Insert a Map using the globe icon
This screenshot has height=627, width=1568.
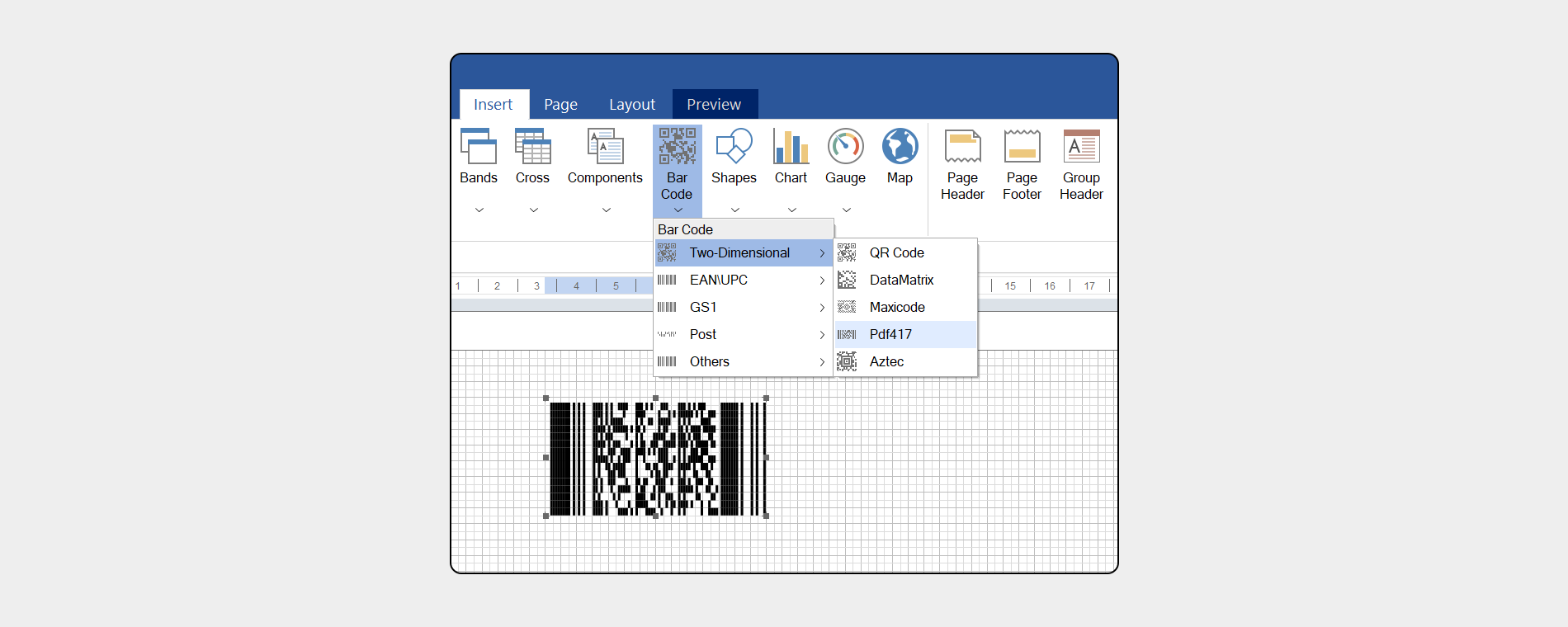(x=900, y=146)
